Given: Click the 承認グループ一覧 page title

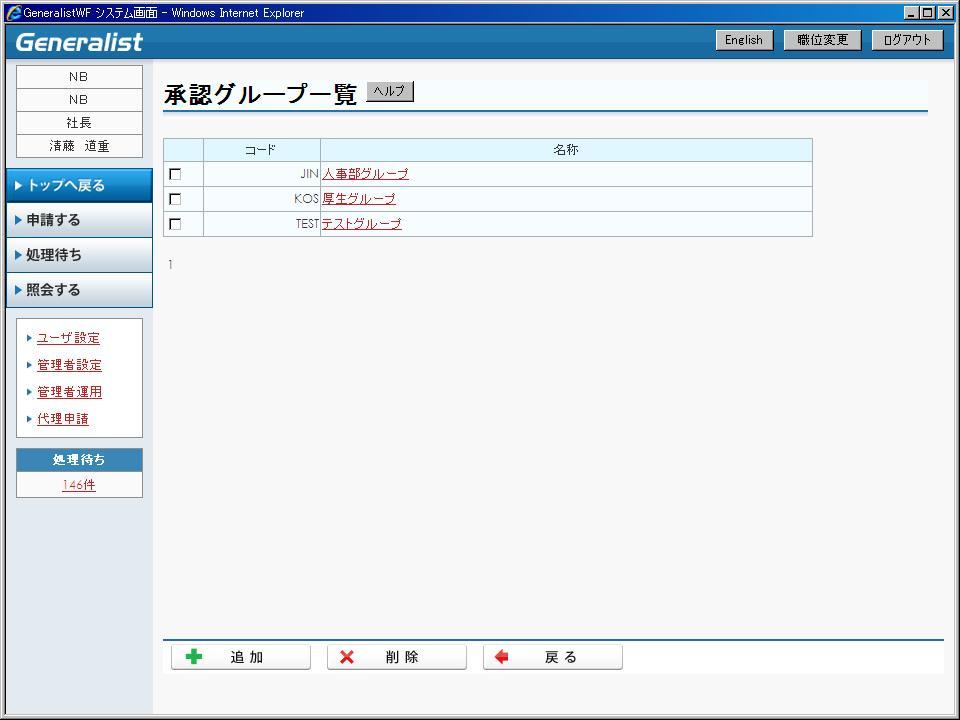Looking at the screenshot, I should pyautogui.click(x=260, y=95).
